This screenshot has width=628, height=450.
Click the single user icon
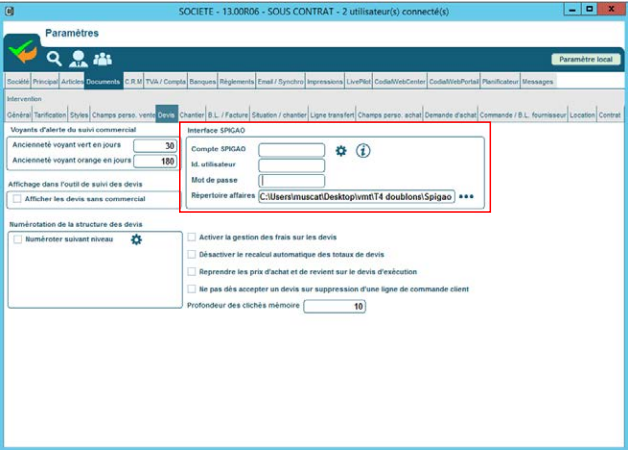(78, 59)
